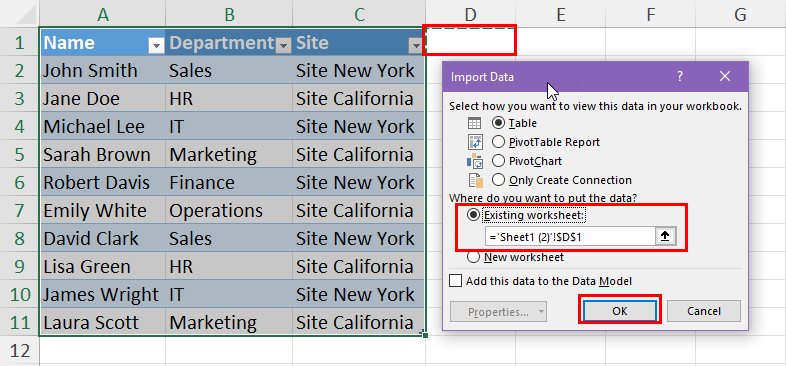786x366 pixels.
Task: Click OK to import the data
Action: [620, 311]
